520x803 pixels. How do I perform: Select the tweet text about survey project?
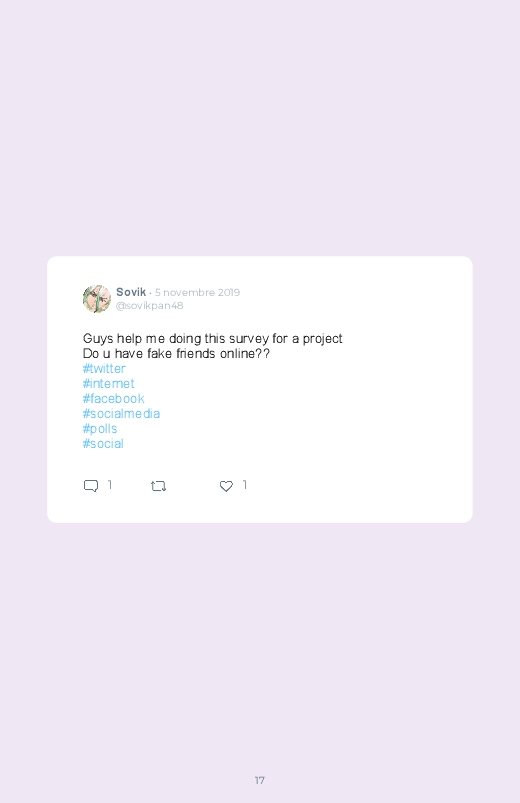click(x=213, y=339)
